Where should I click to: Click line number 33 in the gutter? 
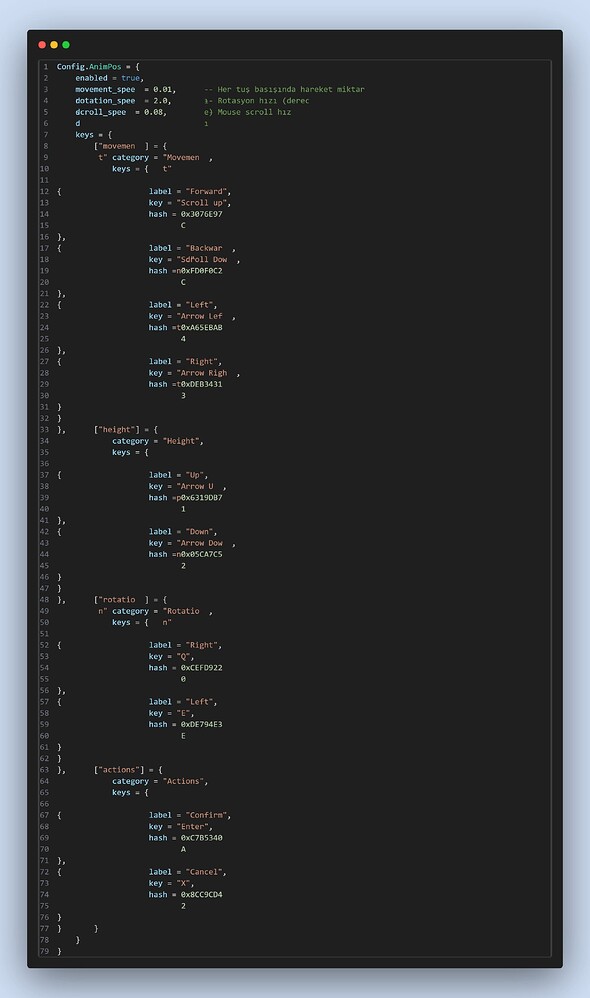[45, 430]
